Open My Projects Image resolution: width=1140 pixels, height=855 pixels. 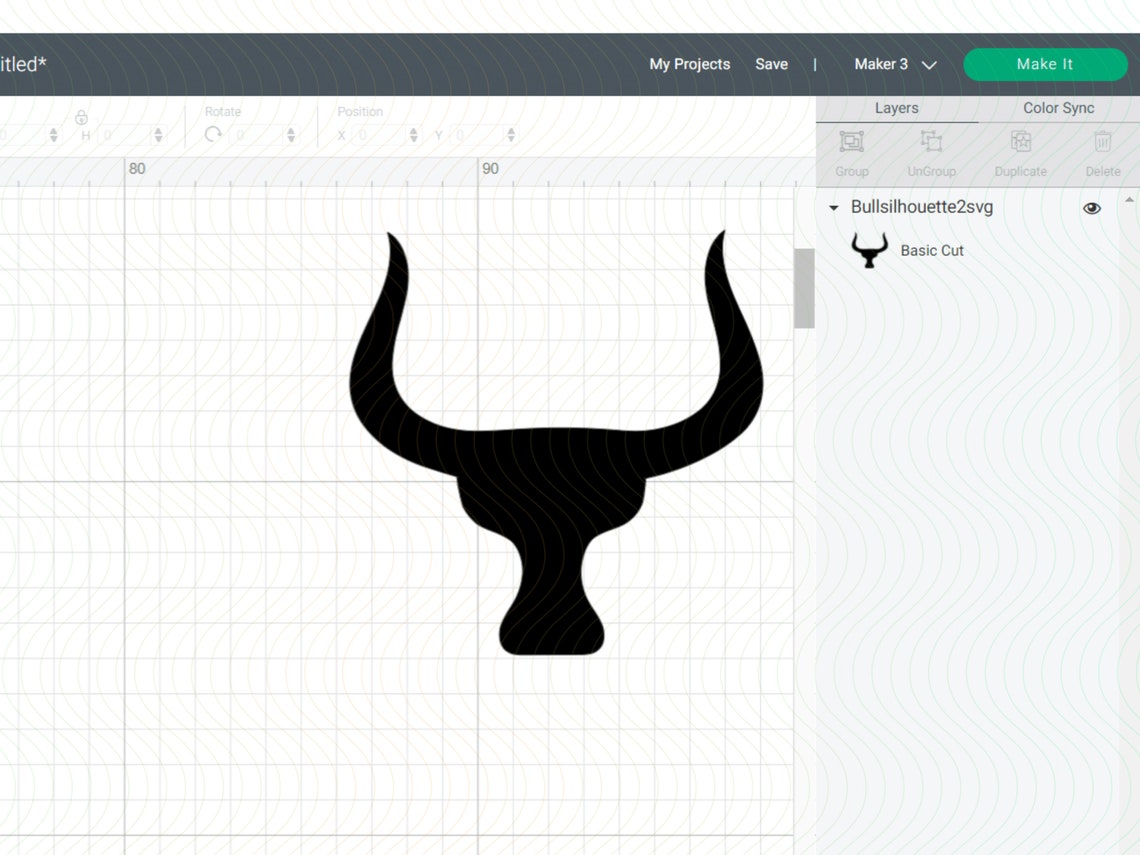[689, 64]
